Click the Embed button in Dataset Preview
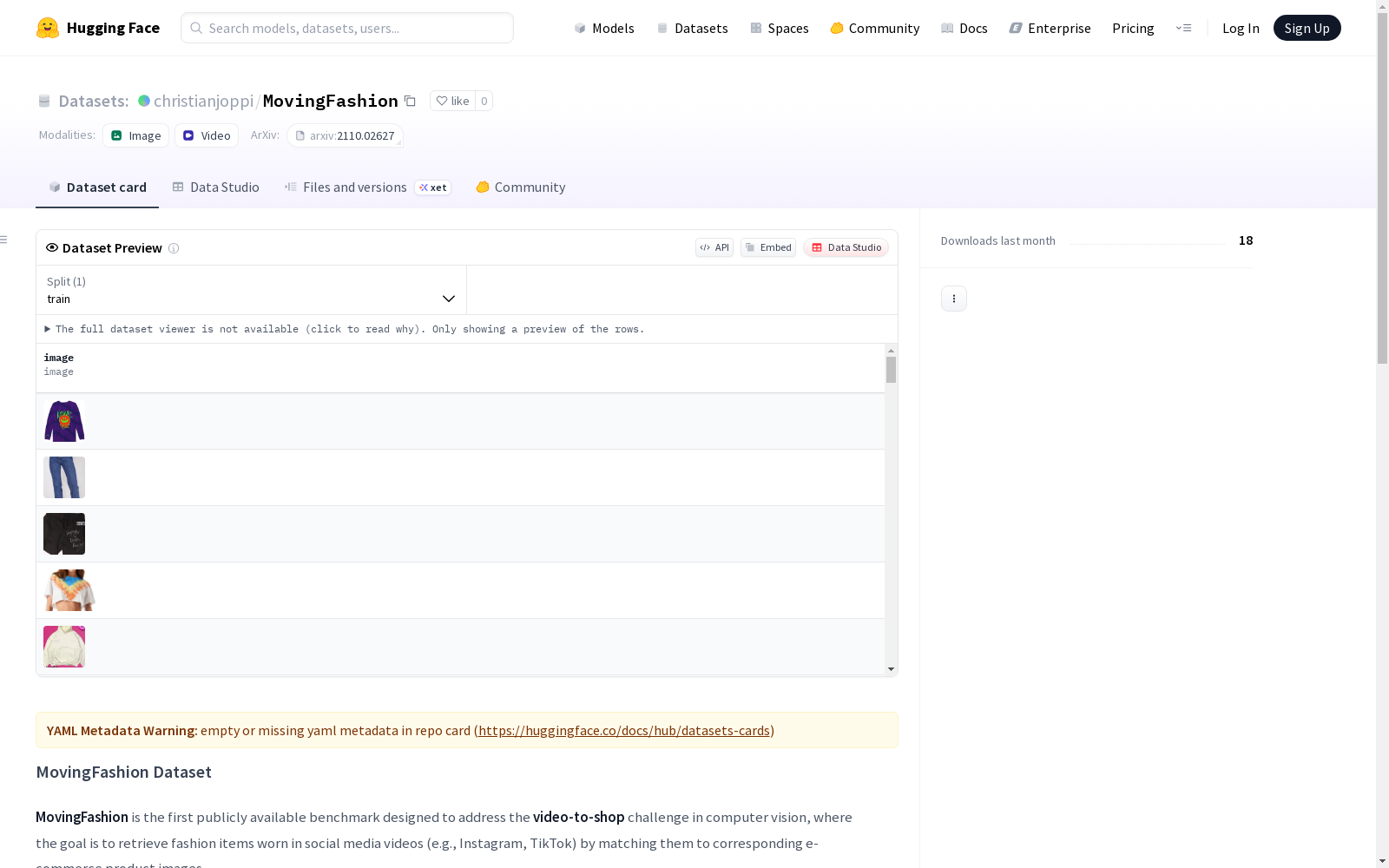 pyautogui.click(x=768, y=247)
